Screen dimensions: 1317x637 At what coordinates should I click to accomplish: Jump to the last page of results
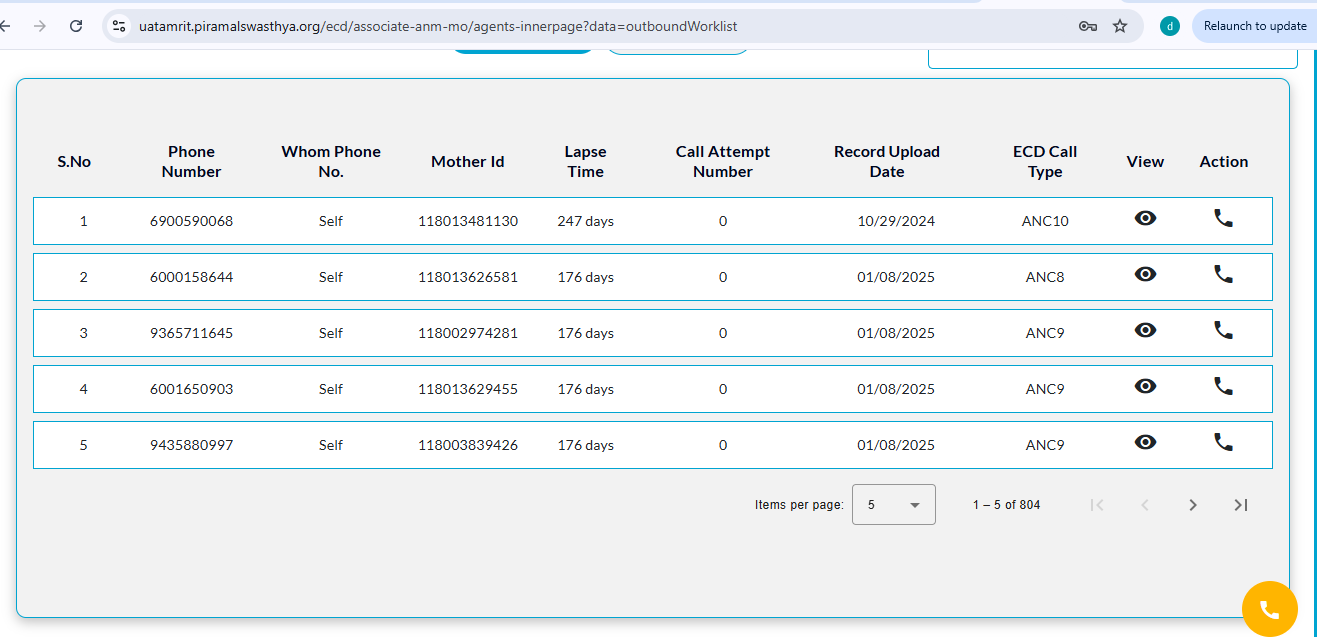[1240, 505]
